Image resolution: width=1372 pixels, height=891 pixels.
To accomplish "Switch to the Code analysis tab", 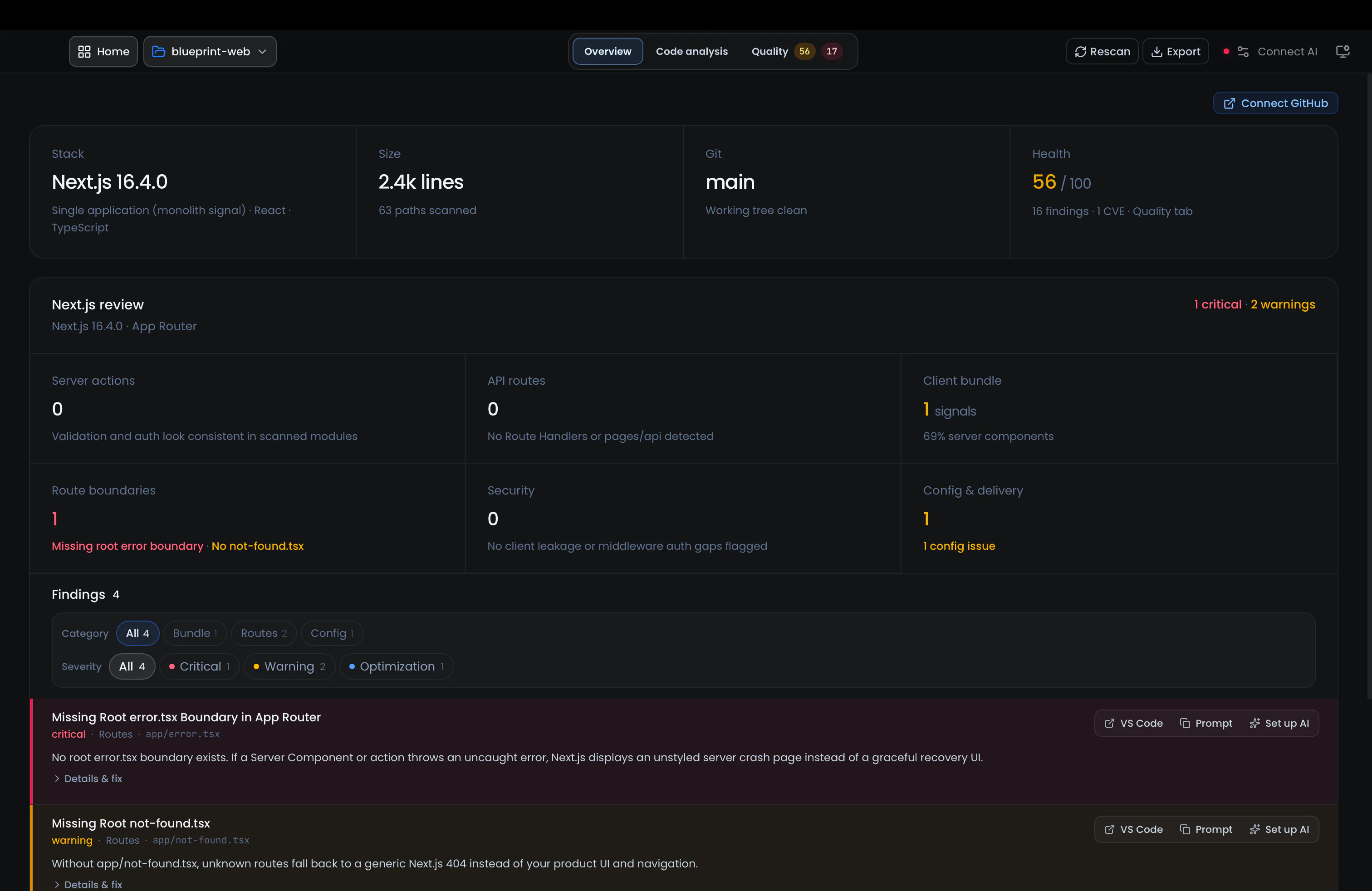I will (691, 51).
